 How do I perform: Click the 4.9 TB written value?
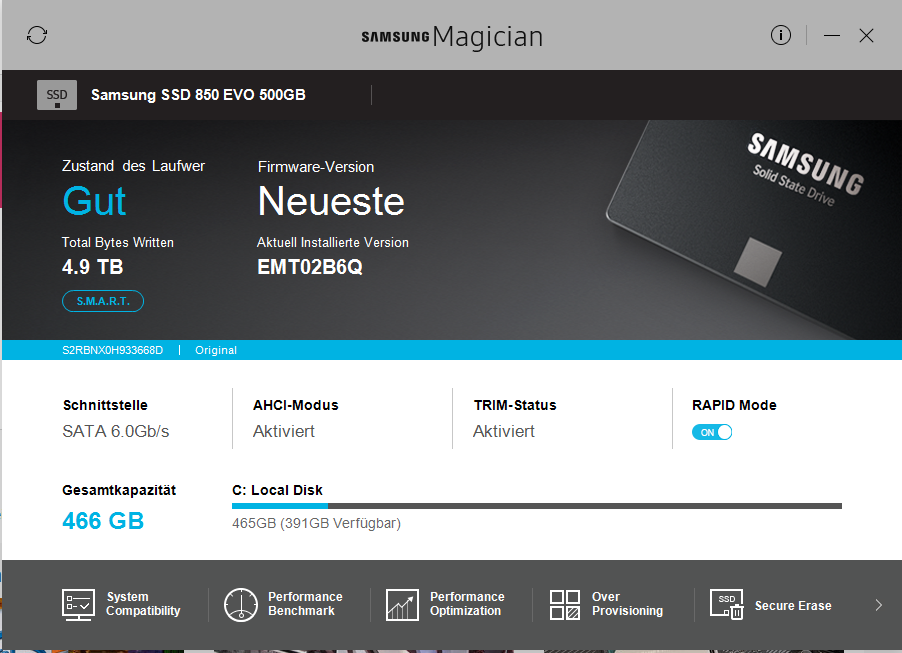(93, 267)
